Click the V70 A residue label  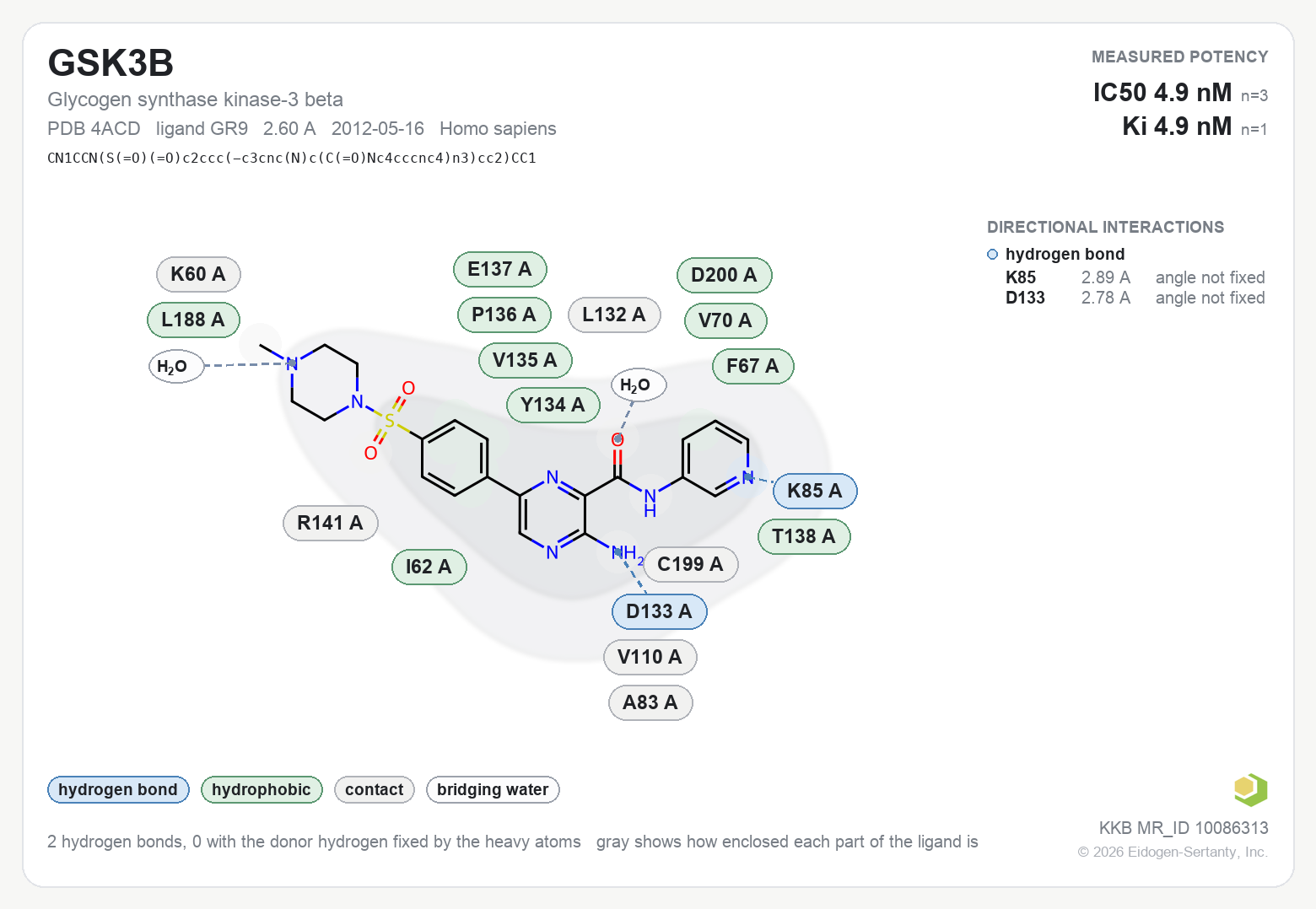point(725,320)
